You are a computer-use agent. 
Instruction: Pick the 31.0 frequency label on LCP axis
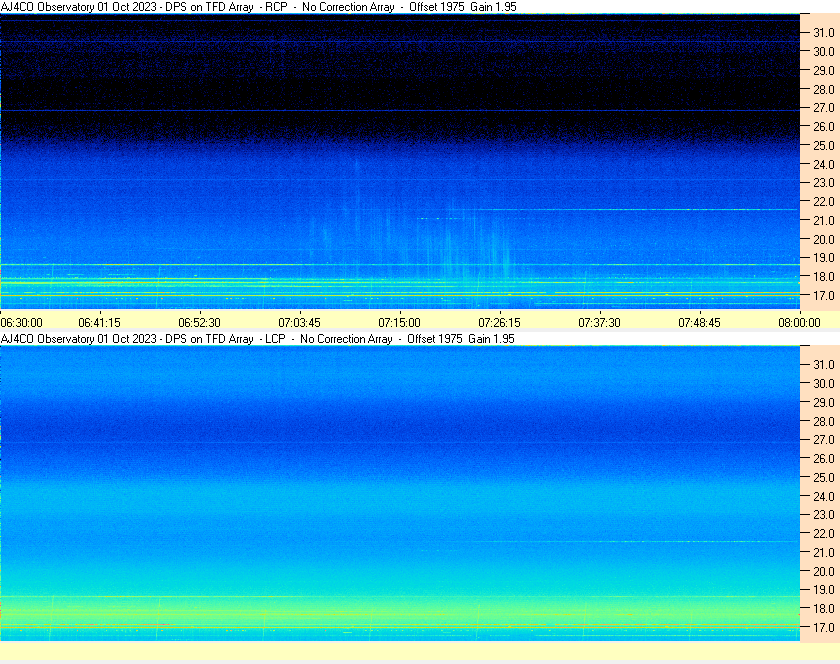pyautogui.click(x=824, y=364)
